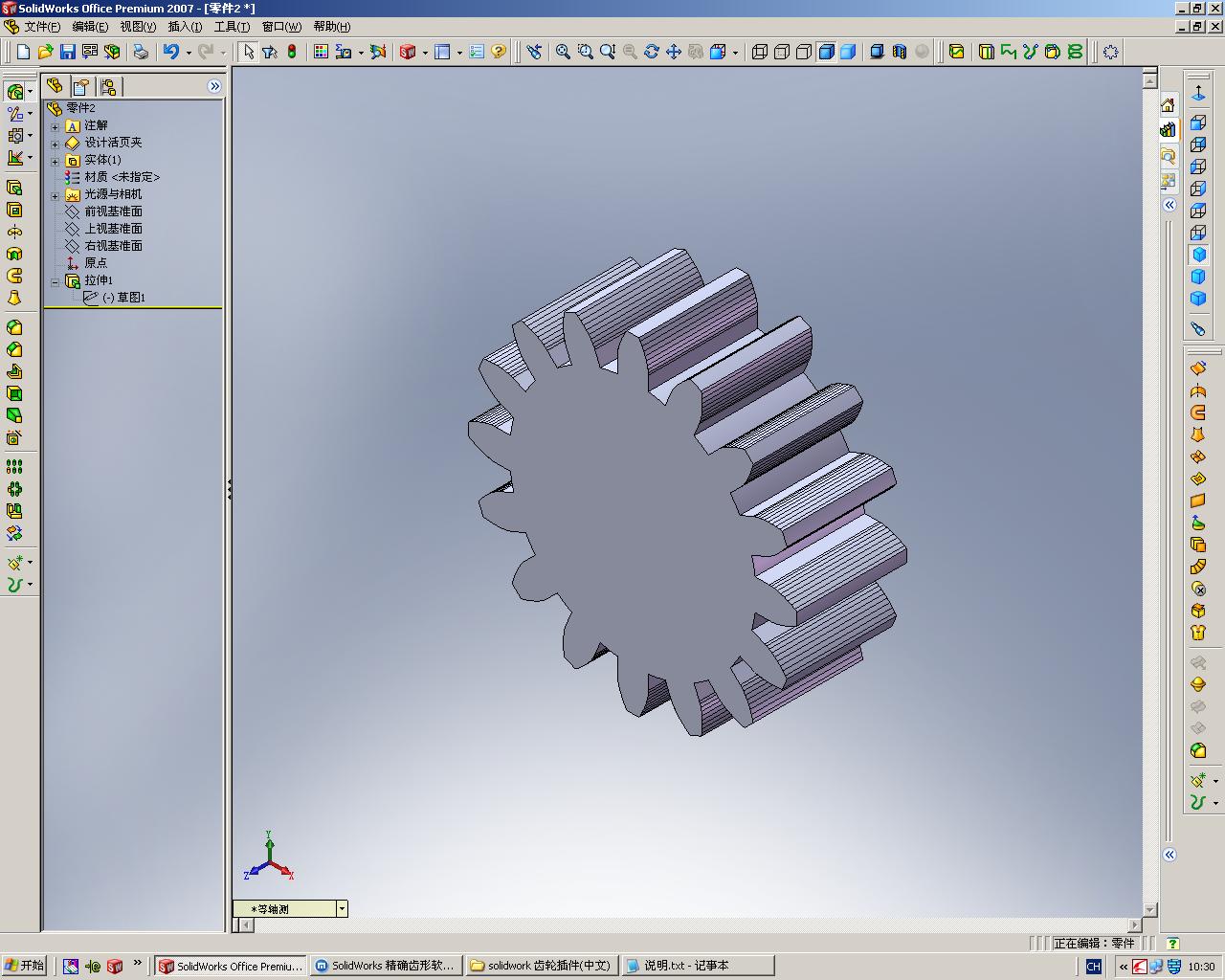1225x980 pixels.
Task: Open the *等轴测 view orientation dropdown
Action: 342,909
